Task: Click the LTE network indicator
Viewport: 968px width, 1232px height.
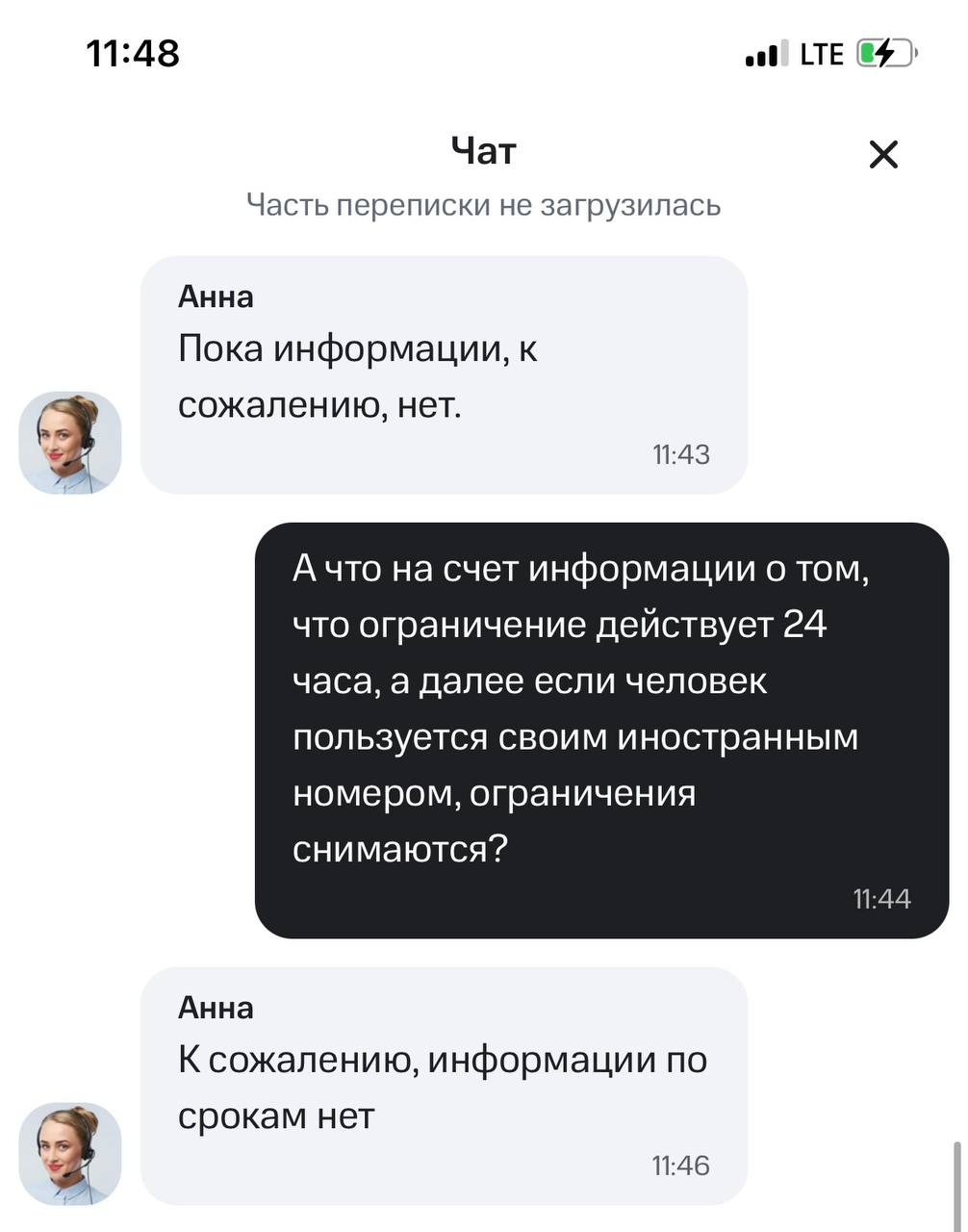Action: pos(821,54)
